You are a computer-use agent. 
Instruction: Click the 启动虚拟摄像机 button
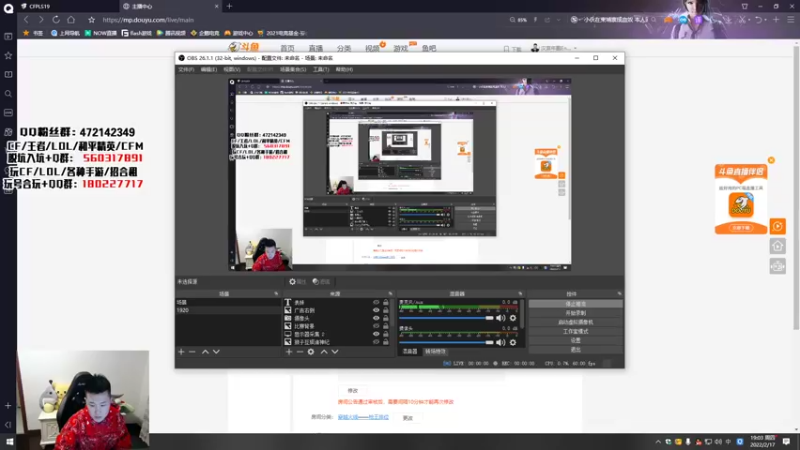click(576, 322)
